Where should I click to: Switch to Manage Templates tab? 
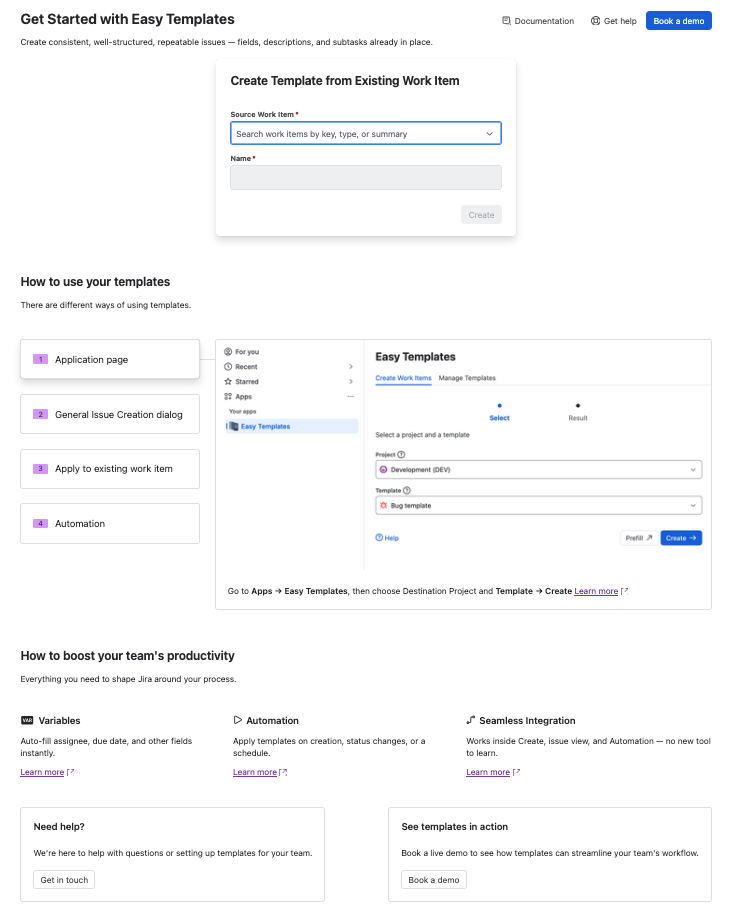click(467, 378)
